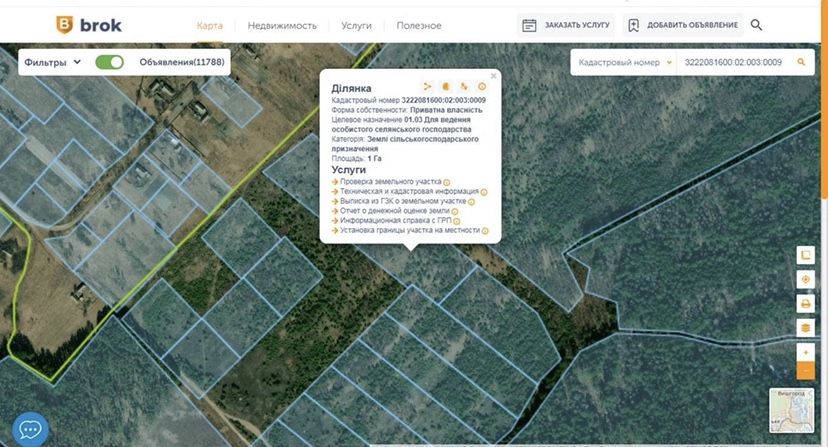The width and height of the screenshot is (828, 447).
Task: Click info icon beside Отчет о денежной оценке
Action: (x=455, y=211)
